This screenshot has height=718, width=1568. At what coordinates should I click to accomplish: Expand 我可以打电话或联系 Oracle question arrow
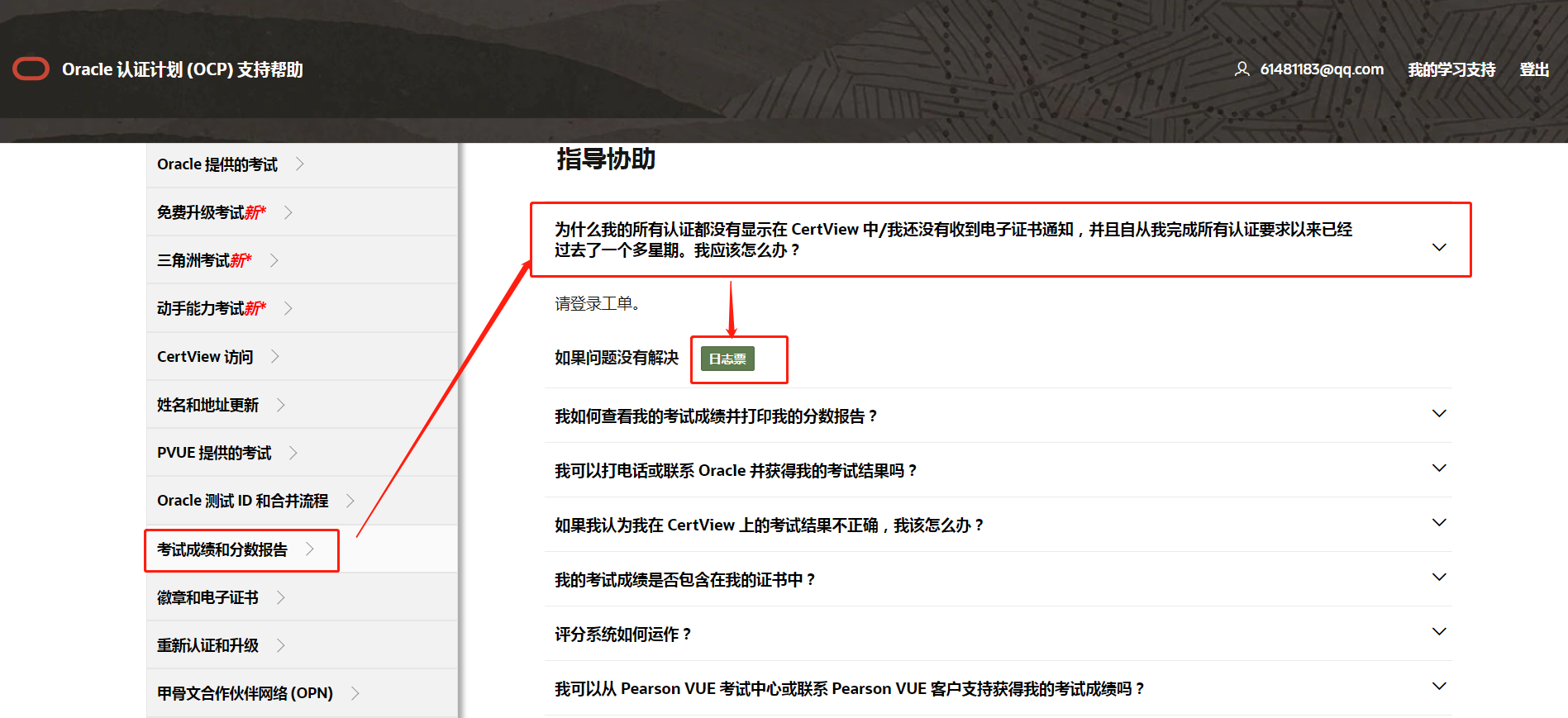click(x=1439, y=468)
